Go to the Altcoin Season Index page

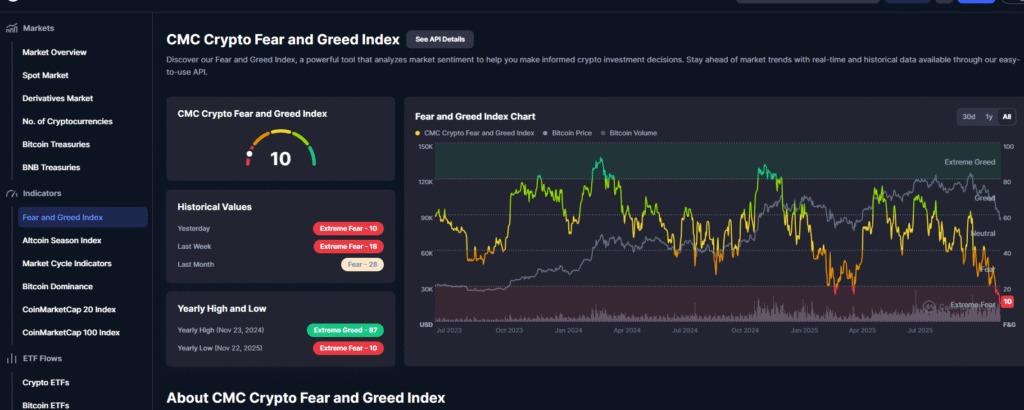tap(61, 240)
